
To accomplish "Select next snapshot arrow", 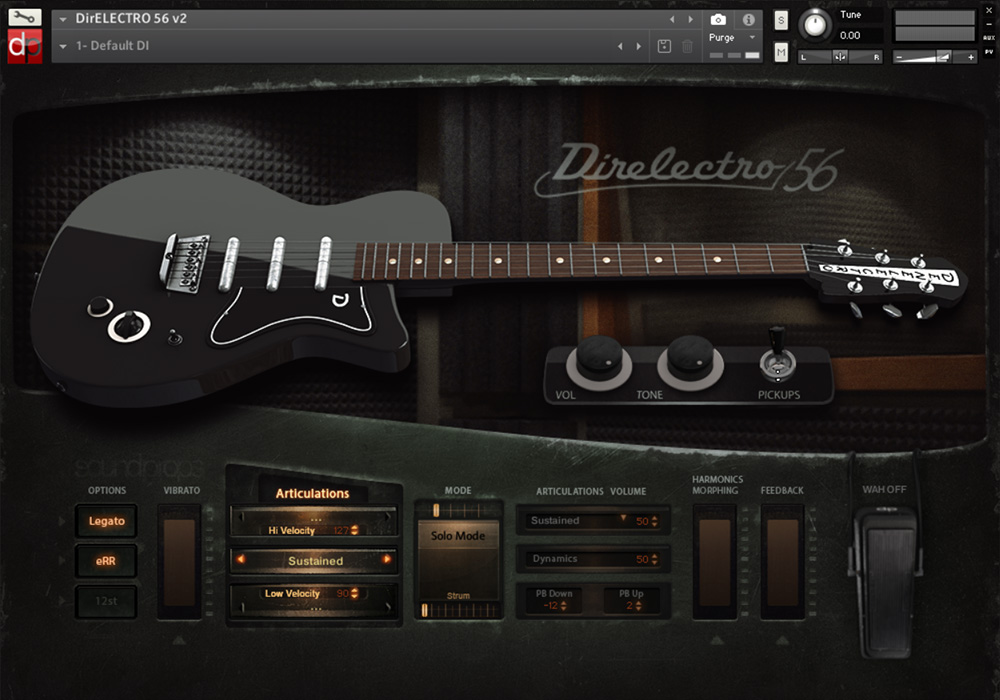I will tap(638, 46).
